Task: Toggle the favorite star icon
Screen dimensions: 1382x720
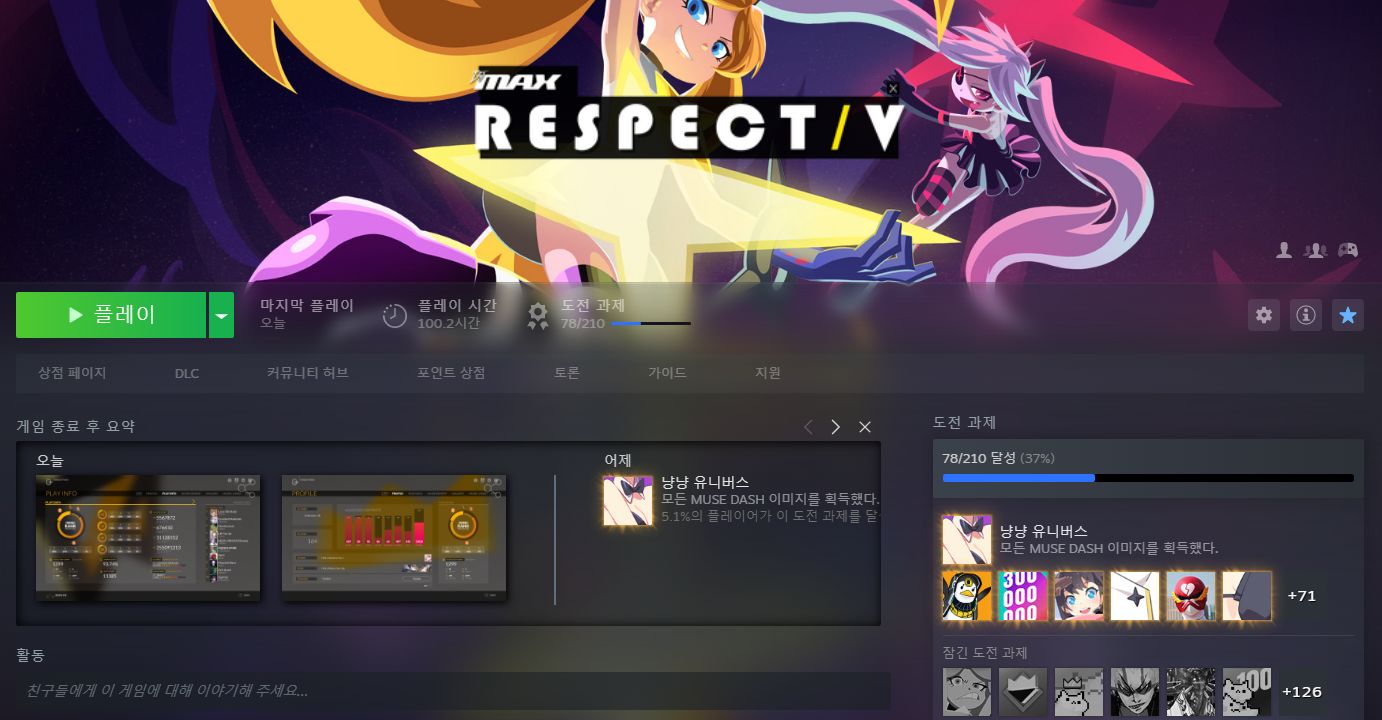Action: (x=1348, y=315)
